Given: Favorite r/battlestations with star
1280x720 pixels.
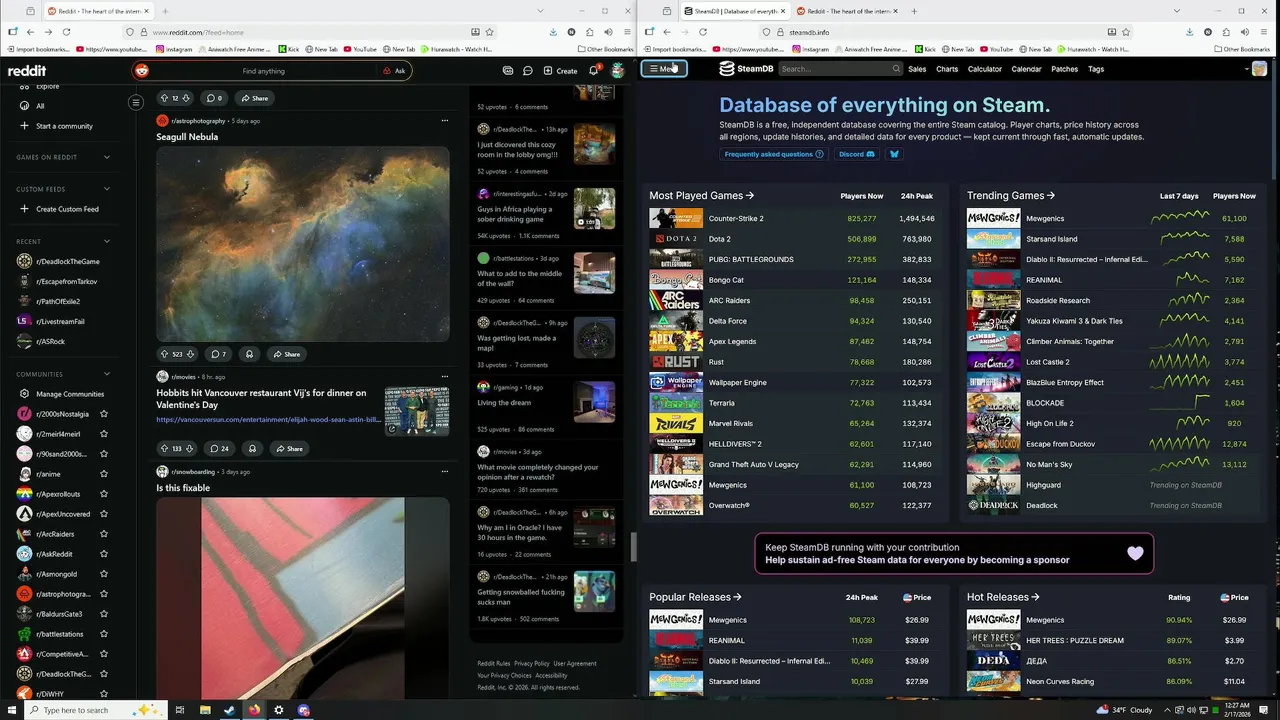Looking at the screenshot, I should (104, 634).
